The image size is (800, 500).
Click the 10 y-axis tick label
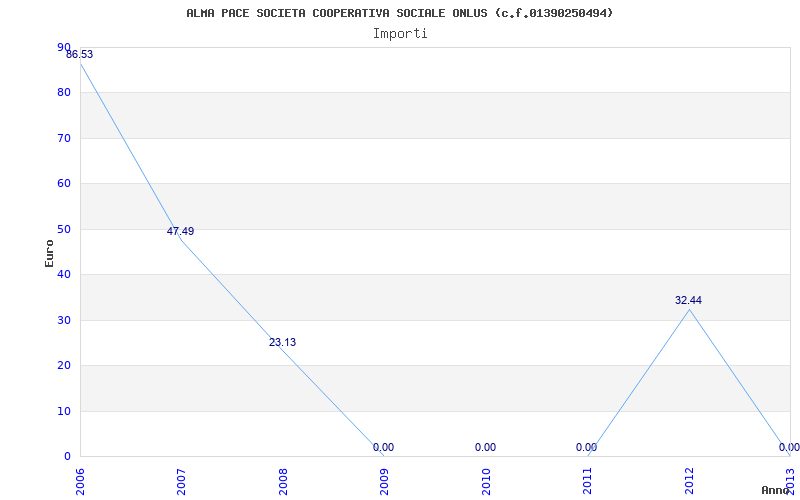[x=64, y=411]
